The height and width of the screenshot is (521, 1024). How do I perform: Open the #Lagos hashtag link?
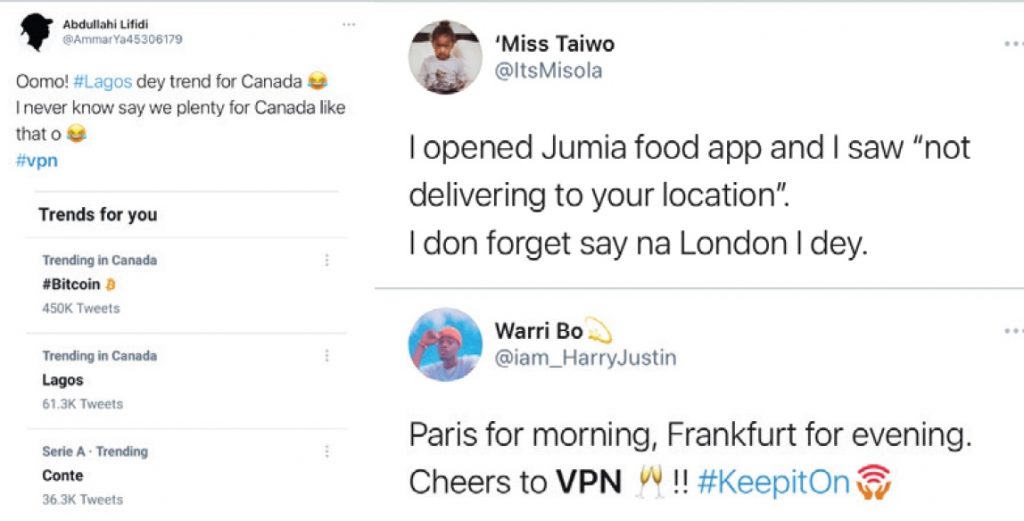pos(103,82)
